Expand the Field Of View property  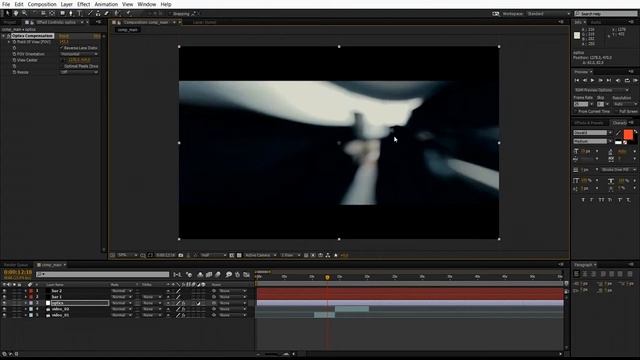tap(9, 42)
